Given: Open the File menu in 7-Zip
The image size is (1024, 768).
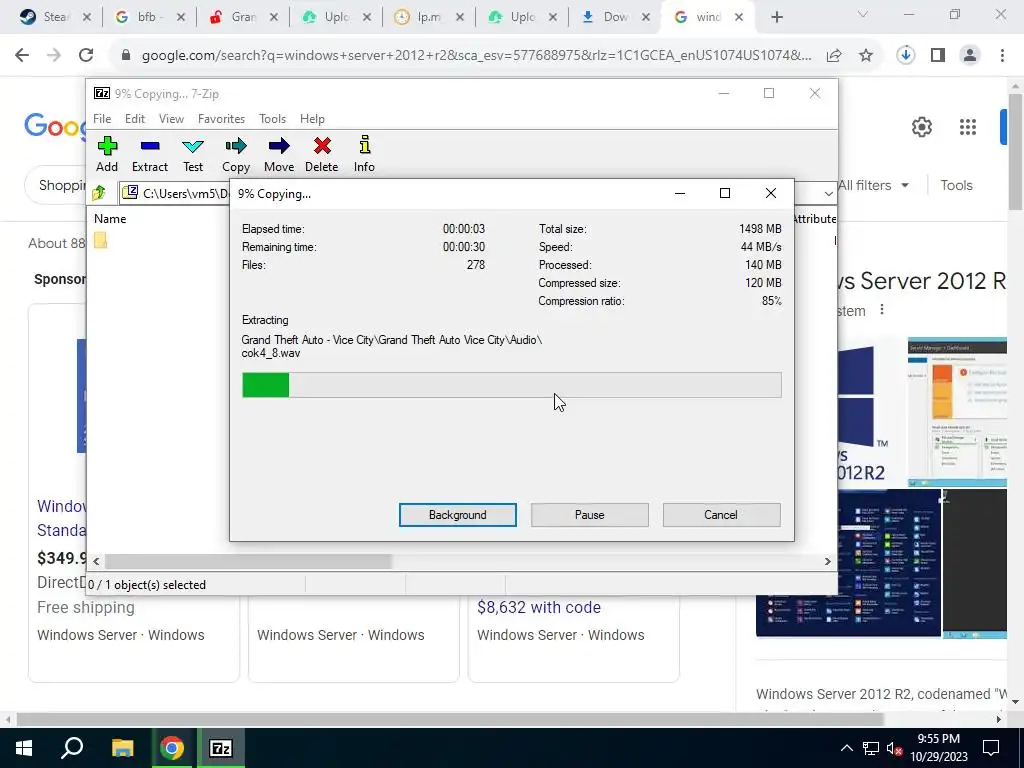Looking at the screenshot, I should (x=102, y=119).
